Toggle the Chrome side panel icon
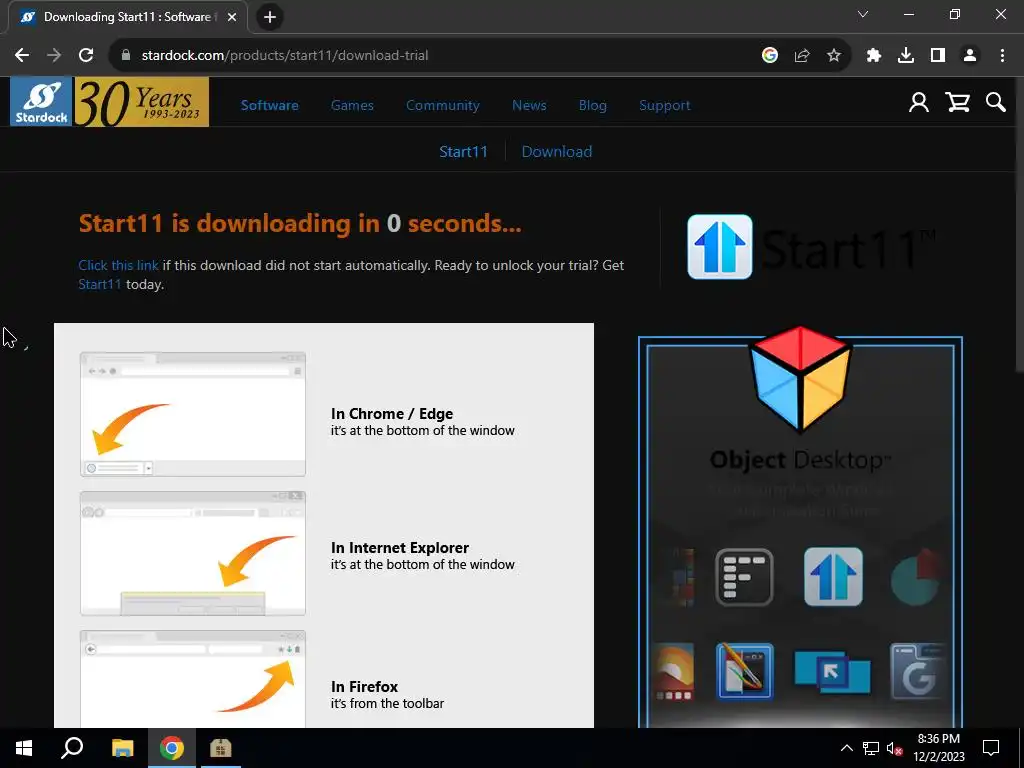Viewport: 1024px width, 768px height. click(938, 56)
